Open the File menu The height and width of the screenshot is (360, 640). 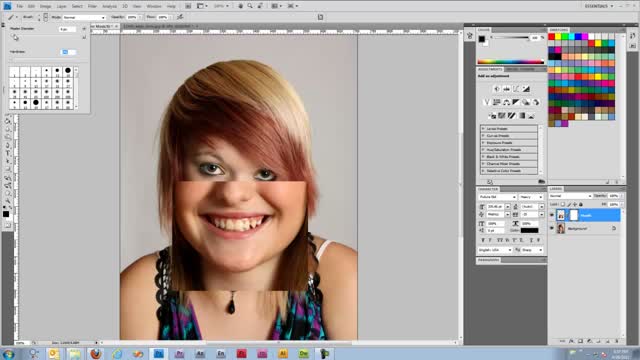click(20, 7)
